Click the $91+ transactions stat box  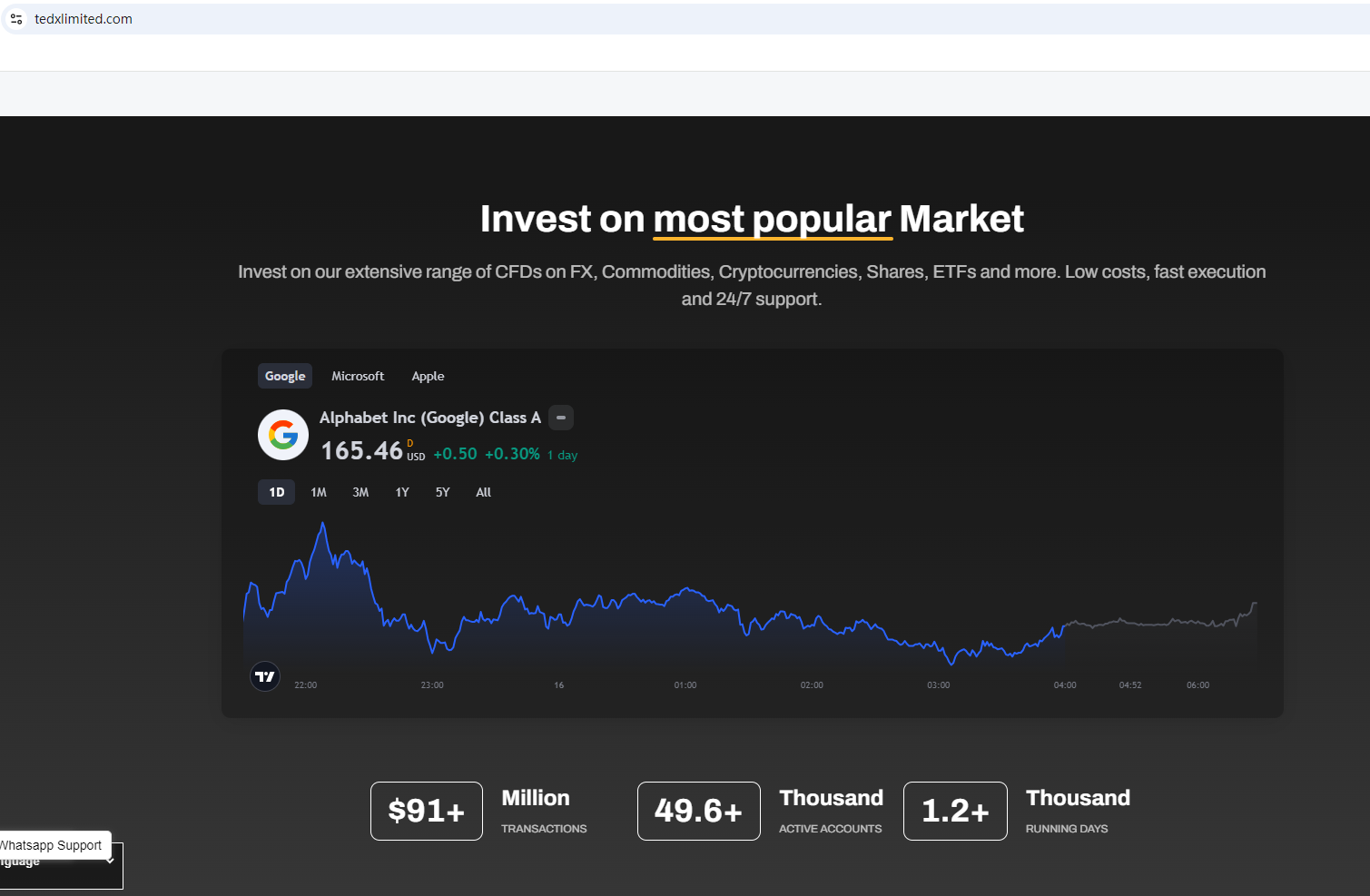coord(427,811)
